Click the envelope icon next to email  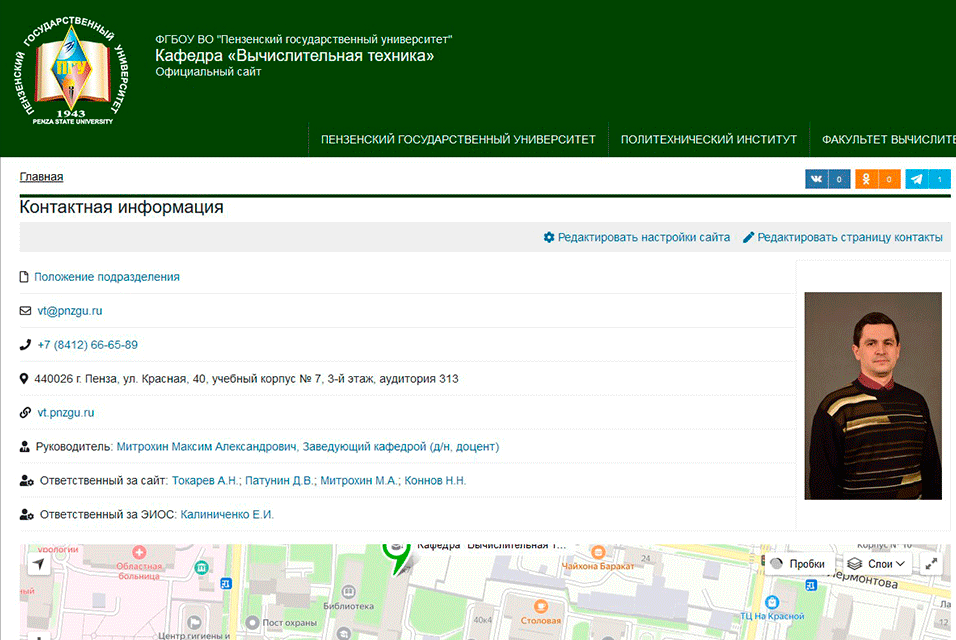(25, 311)
